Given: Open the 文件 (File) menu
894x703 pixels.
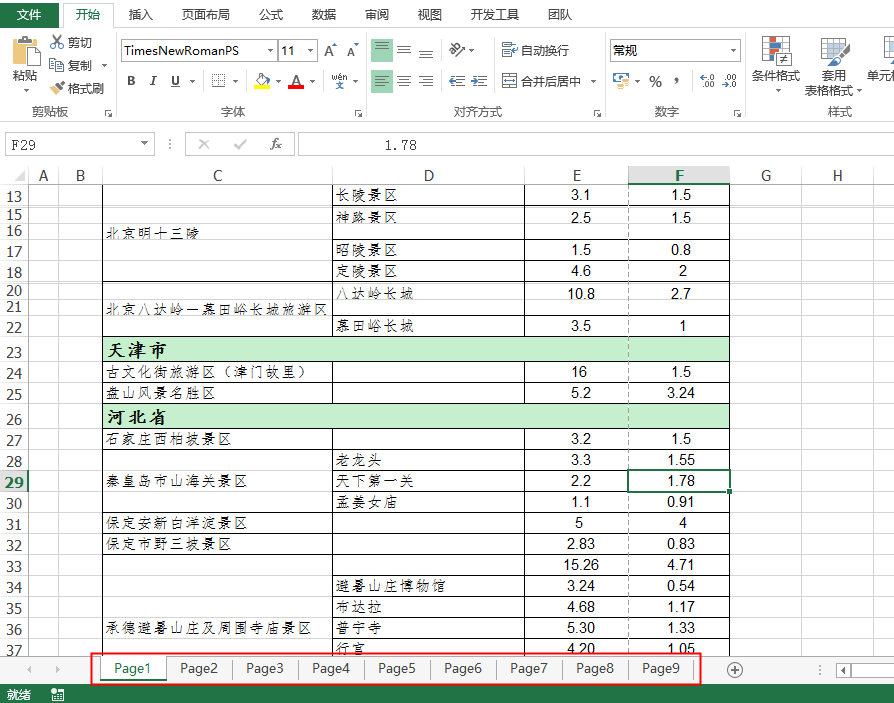Looking at the screenshot, I should tap(29, 15).
